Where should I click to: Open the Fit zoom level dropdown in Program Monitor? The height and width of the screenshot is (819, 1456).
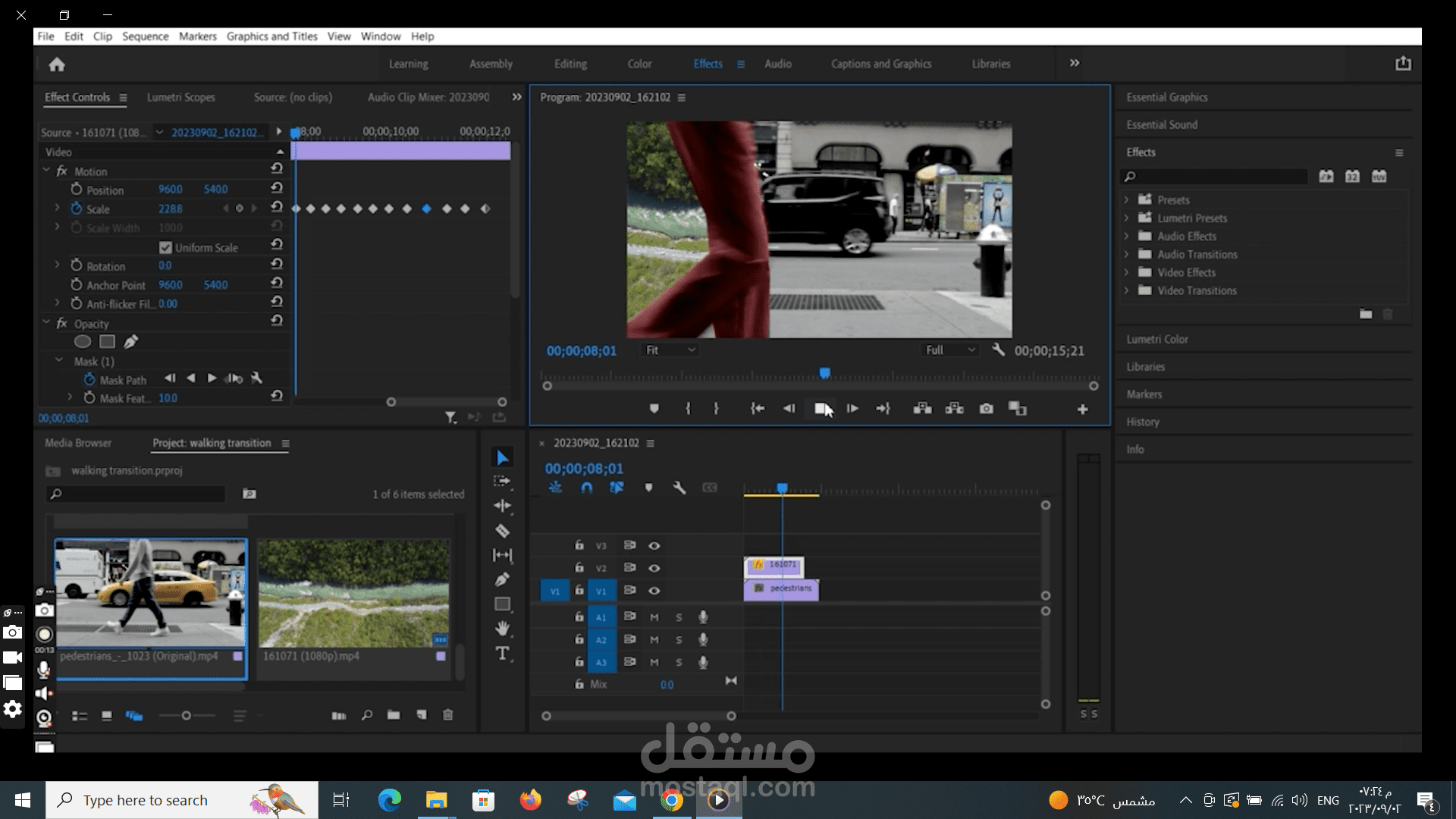click(x=670, y=350)
